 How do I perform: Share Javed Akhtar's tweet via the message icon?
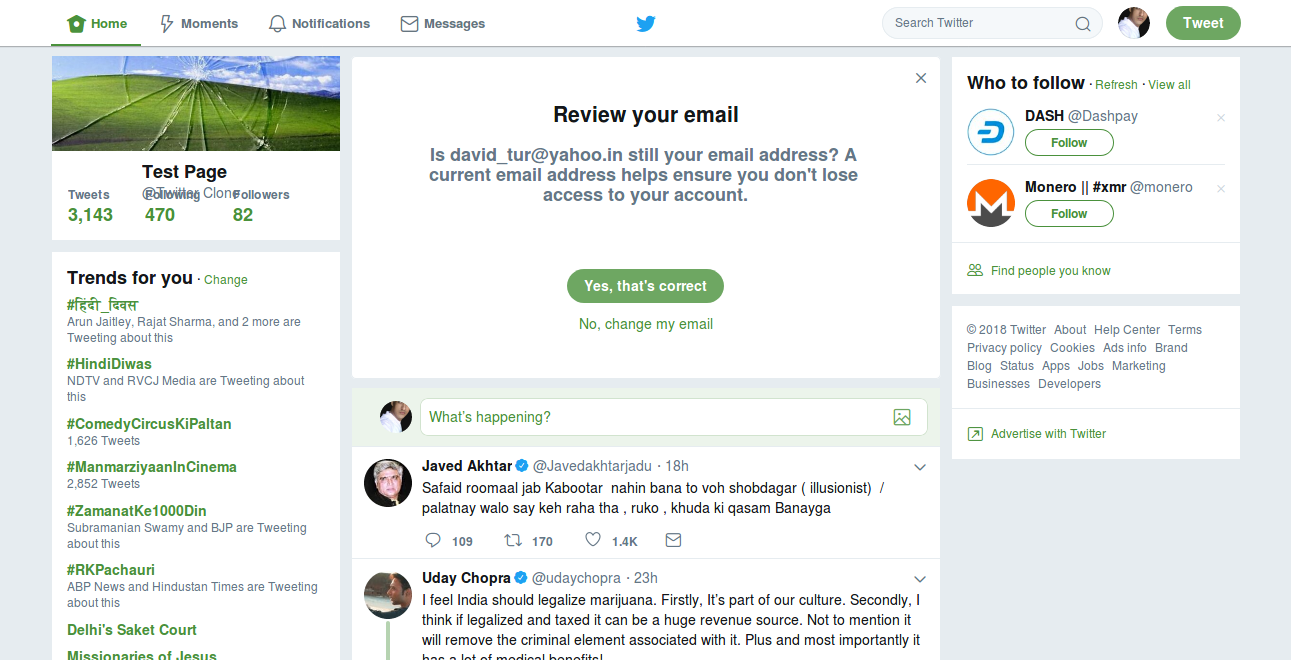point(673,539)
